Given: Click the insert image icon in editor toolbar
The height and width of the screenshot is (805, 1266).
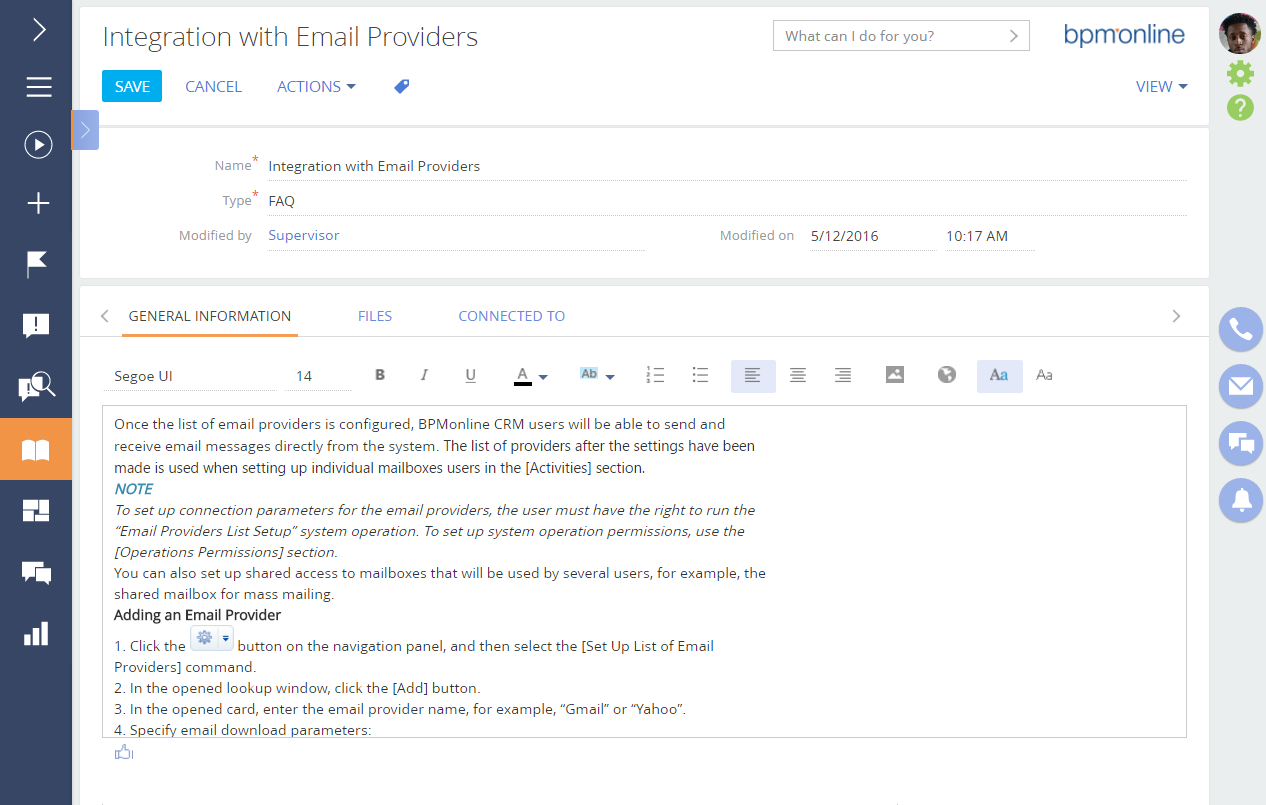Looking at the screenshot, I should tap(895, 375).
